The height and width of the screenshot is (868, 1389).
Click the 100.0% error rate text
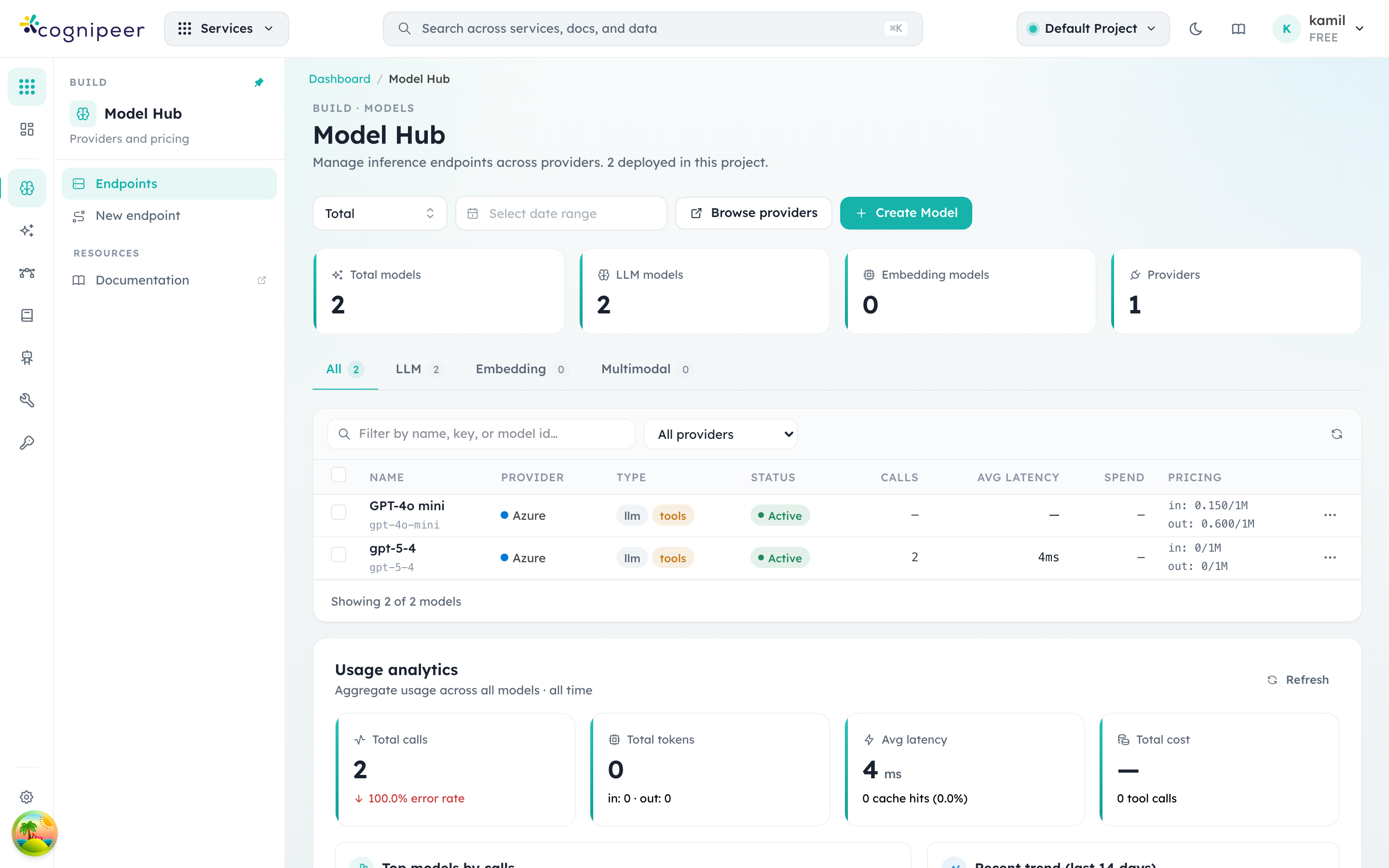(416, 799)
